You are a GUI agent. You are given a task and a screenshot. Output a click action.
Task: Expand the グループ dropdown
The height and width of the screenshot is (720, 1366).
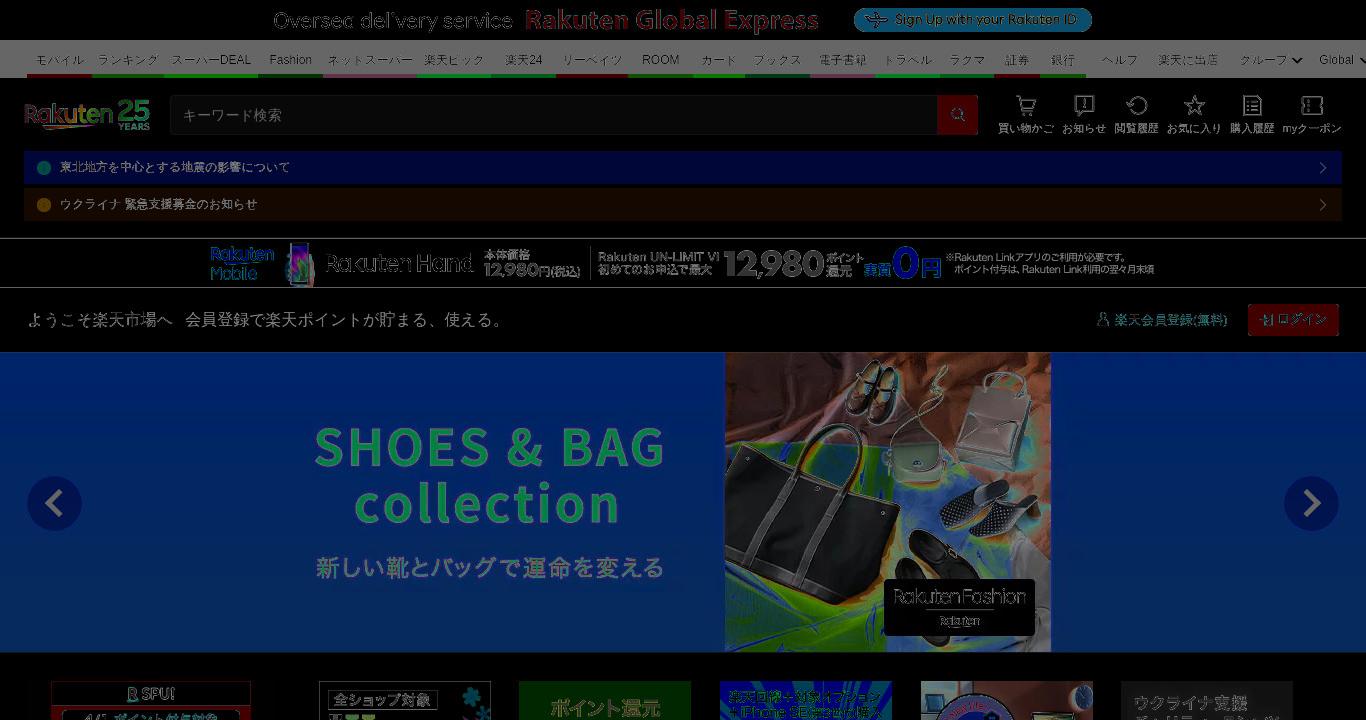(x=1271, y=60)
